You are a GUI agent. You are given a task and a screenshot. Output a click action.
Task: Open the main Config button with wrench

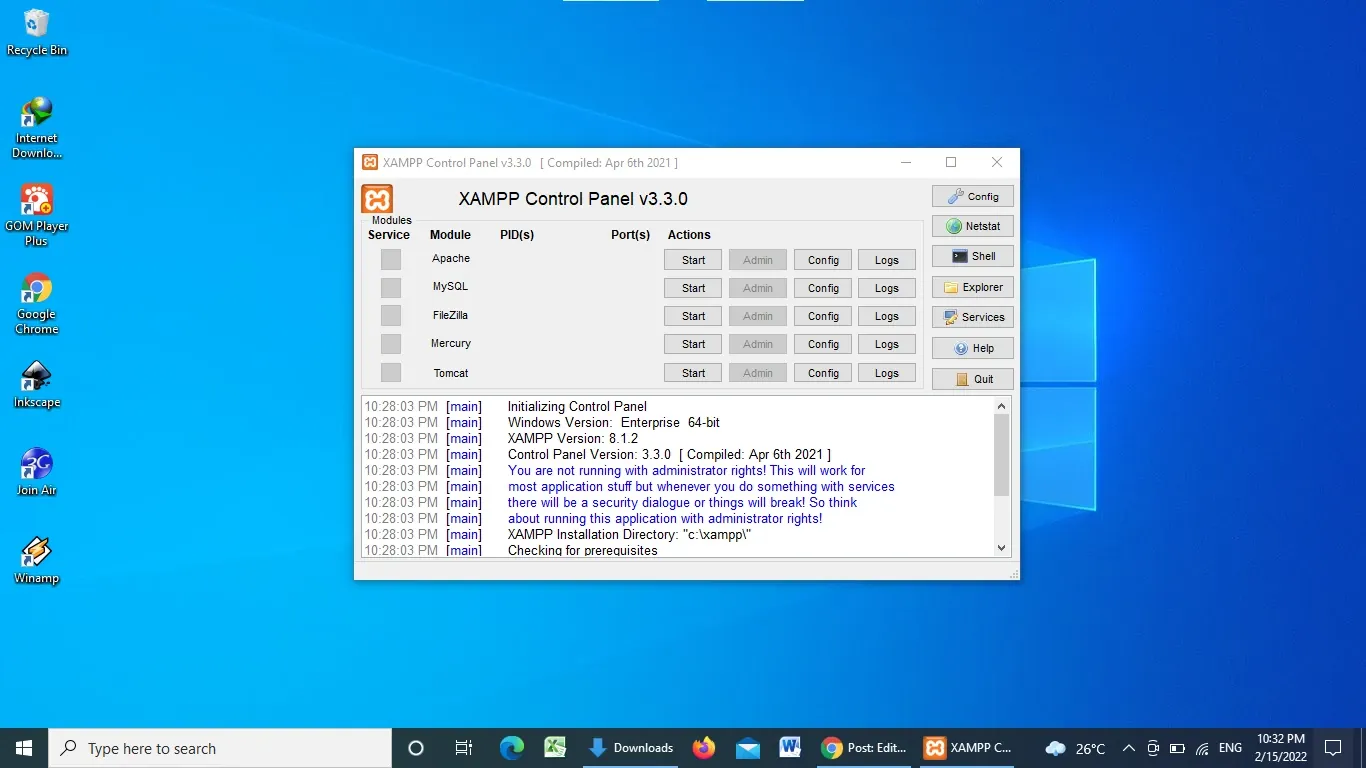click(973, 196)
